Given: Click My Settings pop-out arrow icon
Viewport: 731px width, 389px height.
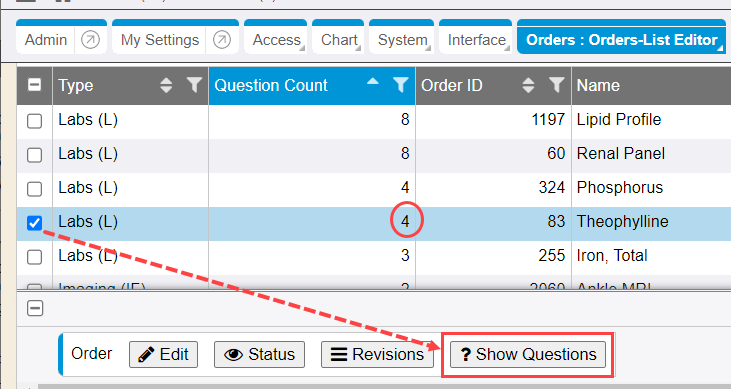Looking at the screenshot, I should (x=222, y=40).
